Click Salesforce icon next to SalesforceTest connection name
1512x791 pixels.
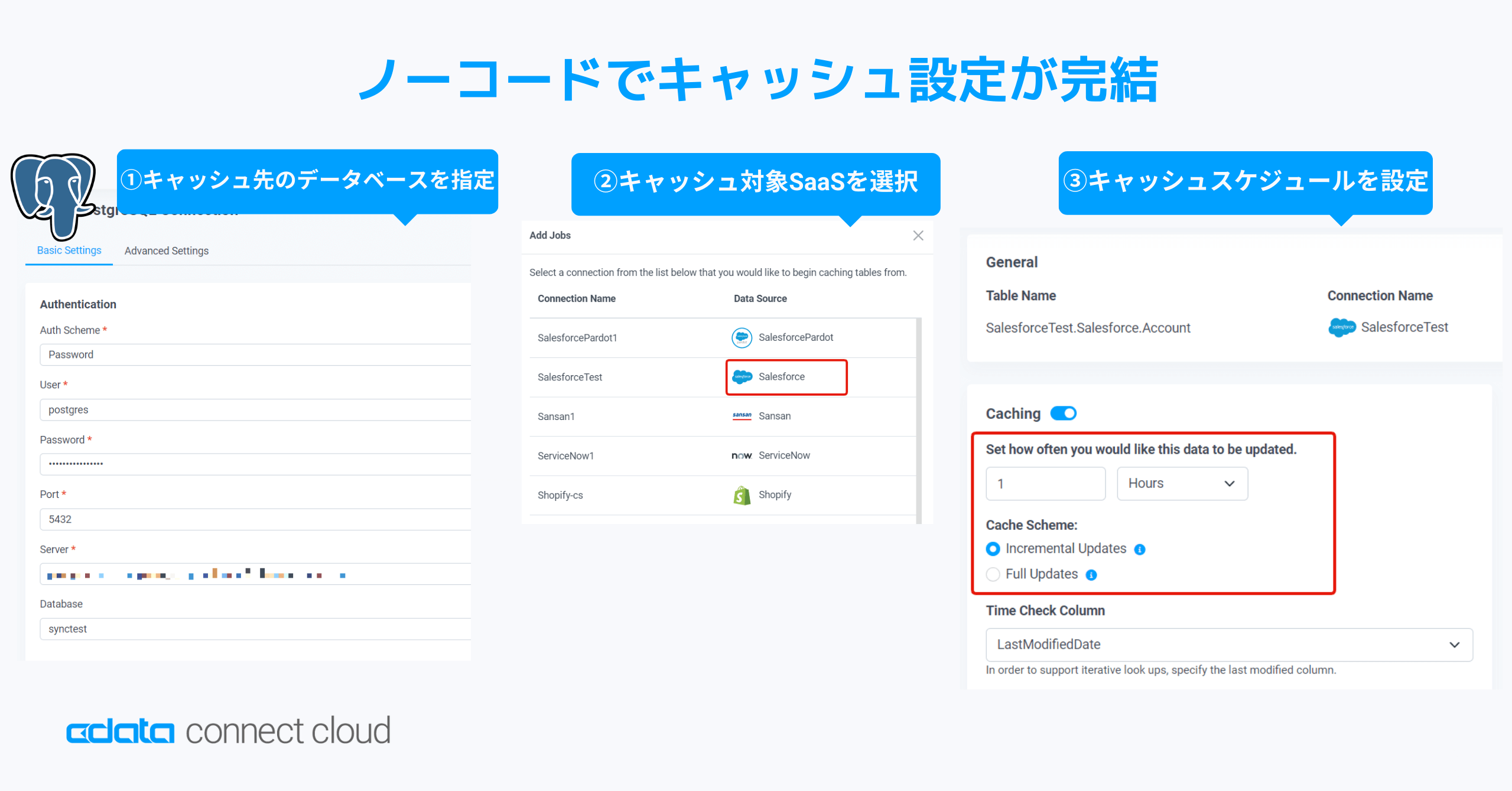[1341, 327]
